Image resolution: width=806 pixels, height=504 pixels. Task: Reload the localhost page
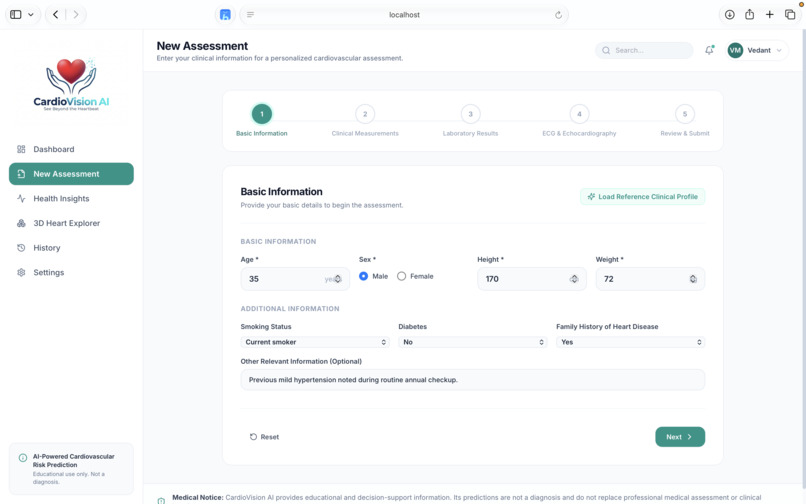click(x=558, y=14)
